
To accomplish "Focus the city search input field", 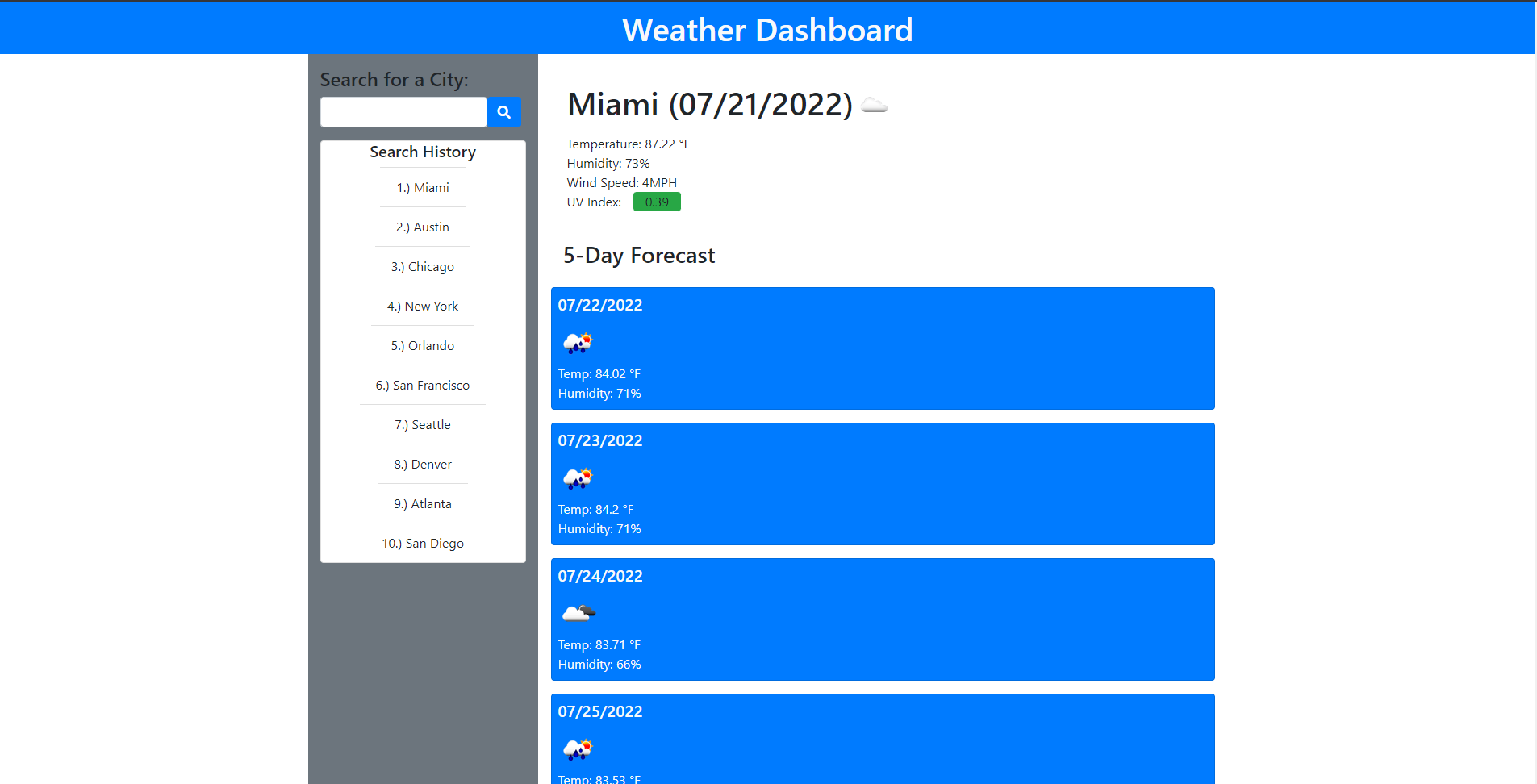I will [x=403, y=112].
